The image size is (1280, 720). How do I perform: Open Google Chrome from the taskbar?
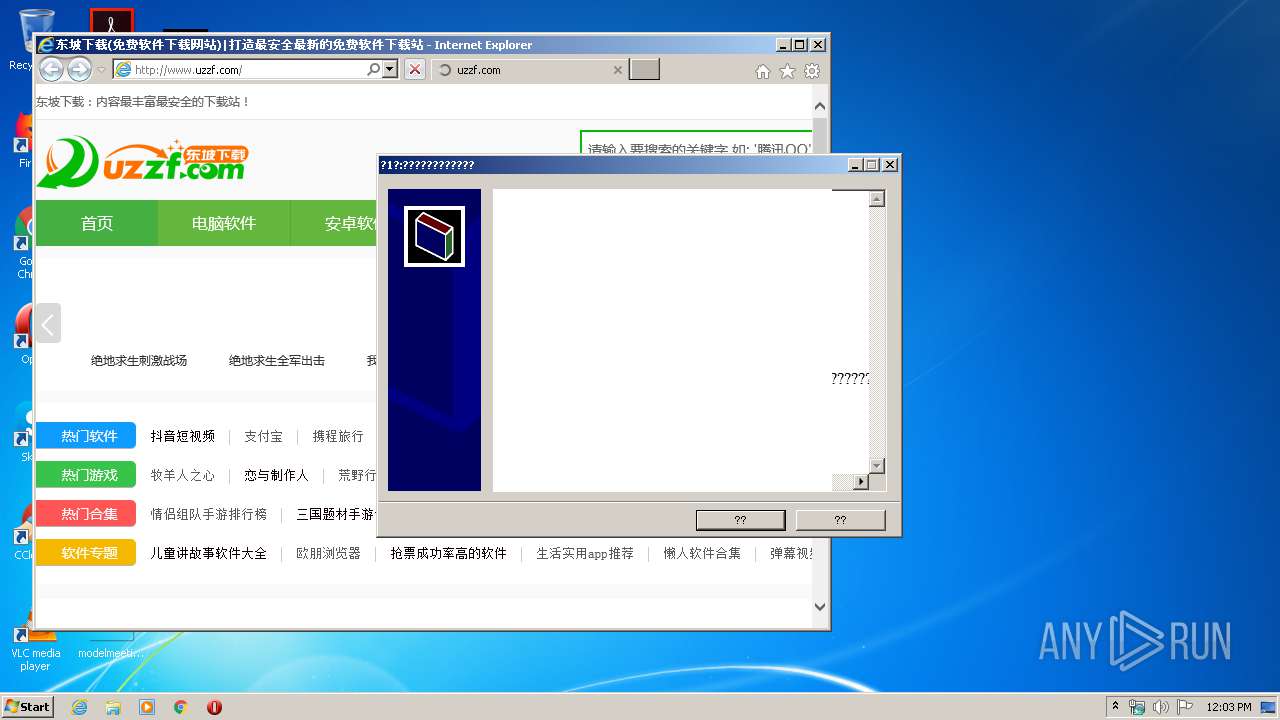coord(181,707)
